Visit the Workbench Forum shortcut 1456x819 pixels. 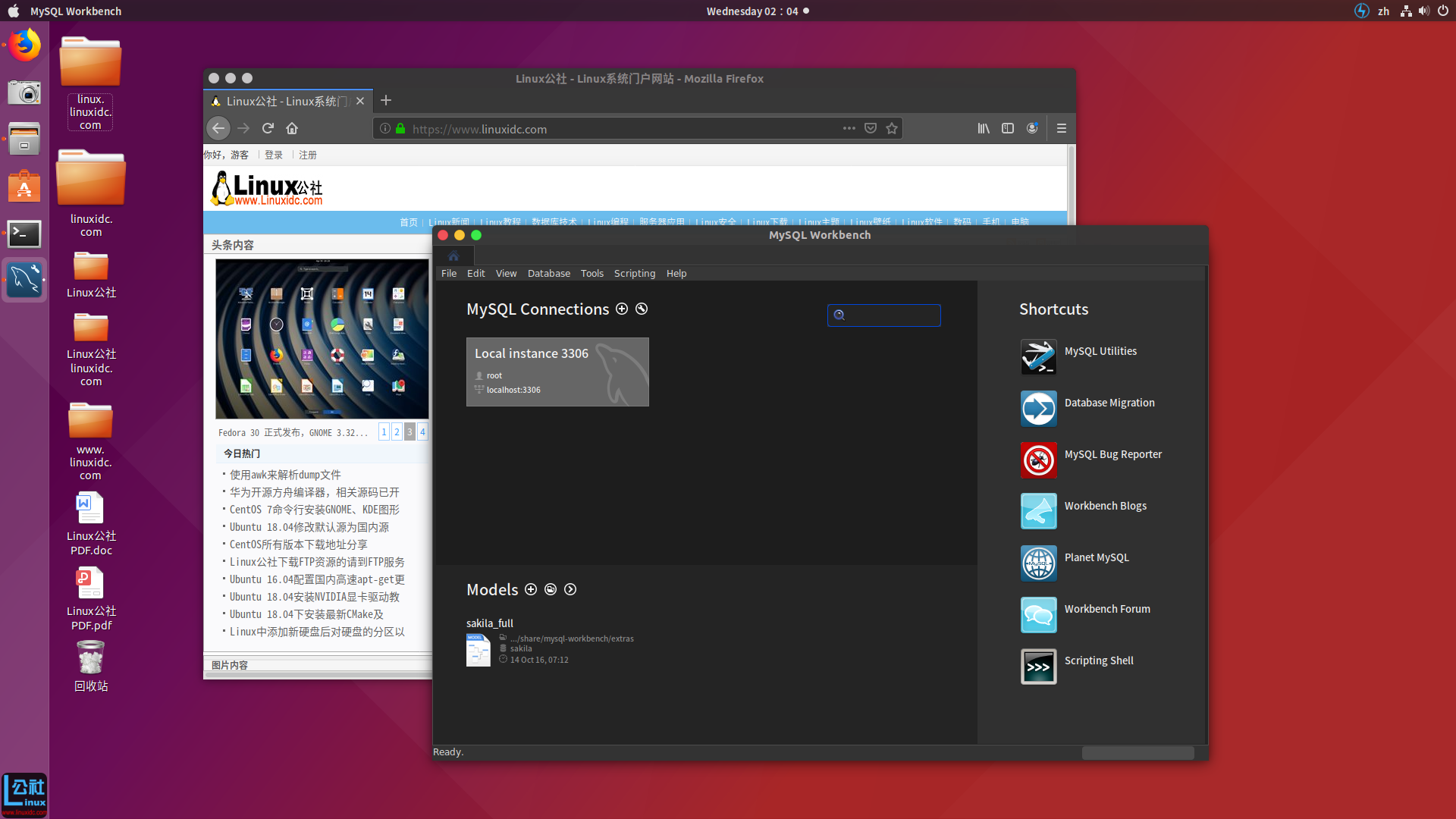tap(1106, 608)
